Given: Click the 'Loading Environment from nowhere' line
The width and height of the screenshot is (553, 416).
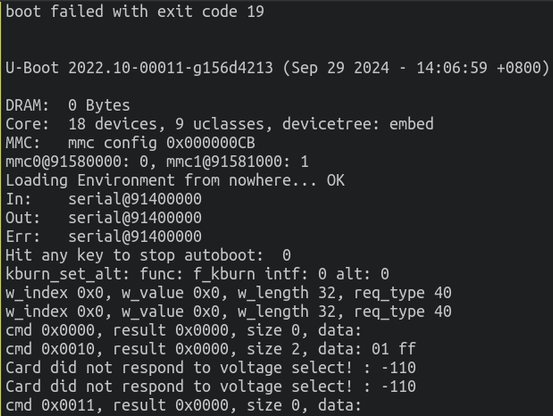Looking at the screenshot, I should (175, 181).
